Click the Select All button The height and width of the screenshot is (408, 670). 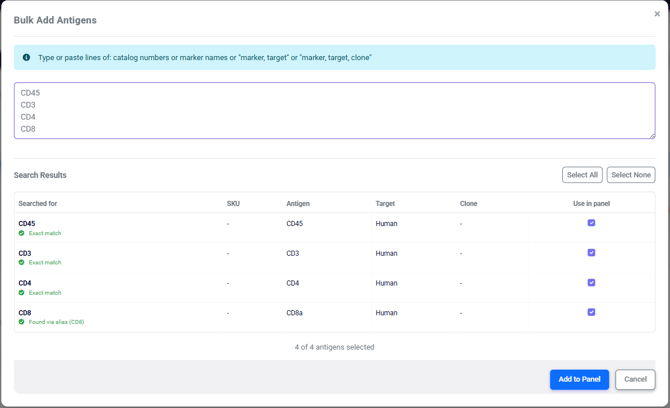(582, 175)
